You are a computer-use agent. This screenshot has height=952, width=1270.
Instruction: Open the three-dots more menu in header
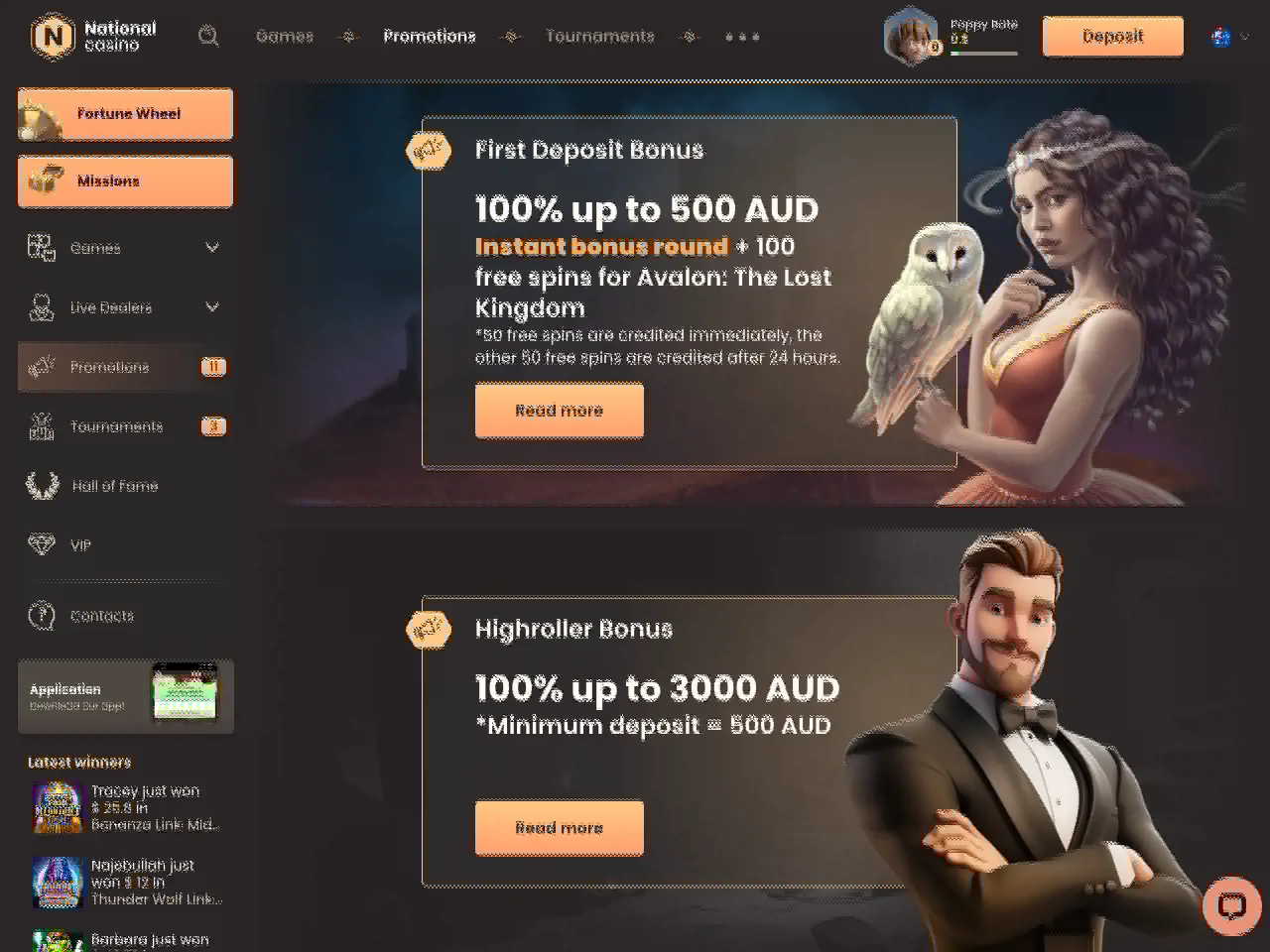click(x=742, y=37)
